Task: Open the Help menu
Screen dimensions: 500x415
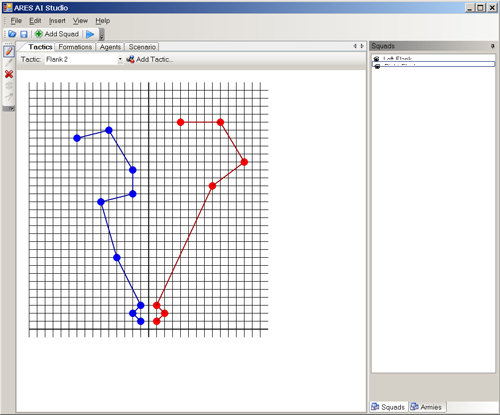Action: [x=103, y=21]
